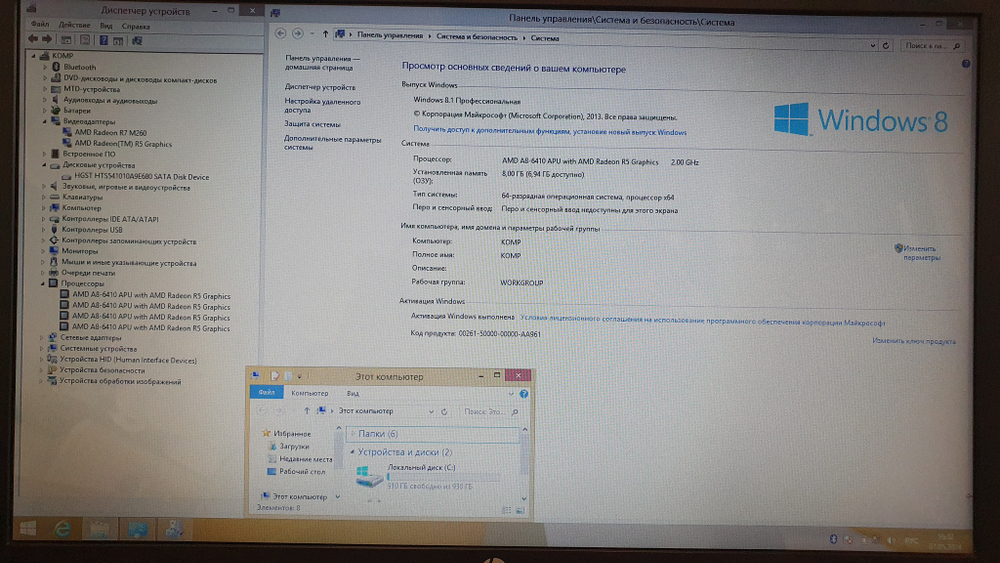The height and width of the screenshot is (563, 1000).
Task: Open Защита системы link
Action: (312, 124)
